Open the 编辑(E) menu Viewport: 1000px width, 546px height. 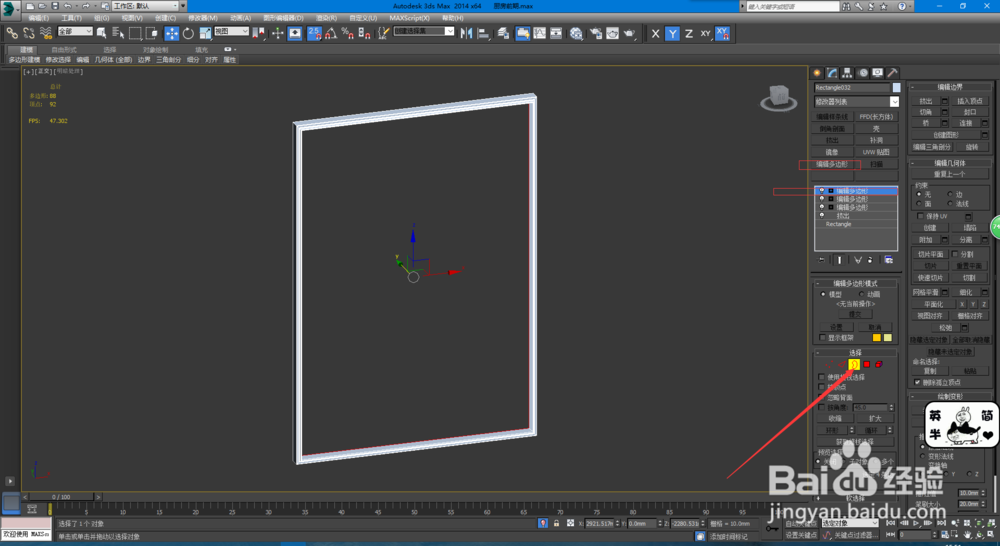39,18
